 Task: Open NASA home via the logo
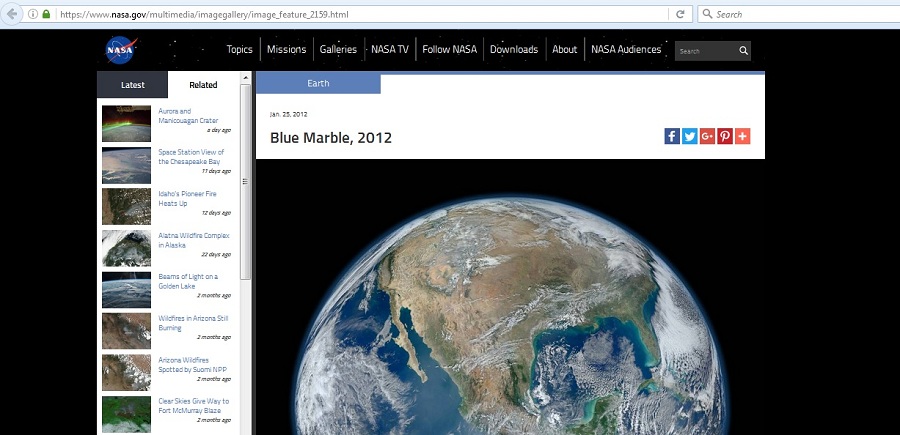tap(121, 50)
